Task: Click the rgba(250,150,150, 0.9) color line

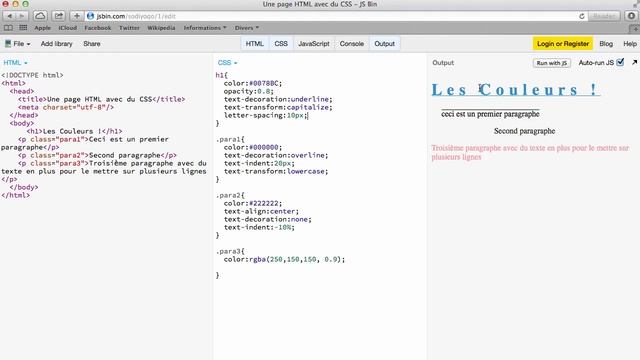Action: pyautogui.click(x=284, y=259)
